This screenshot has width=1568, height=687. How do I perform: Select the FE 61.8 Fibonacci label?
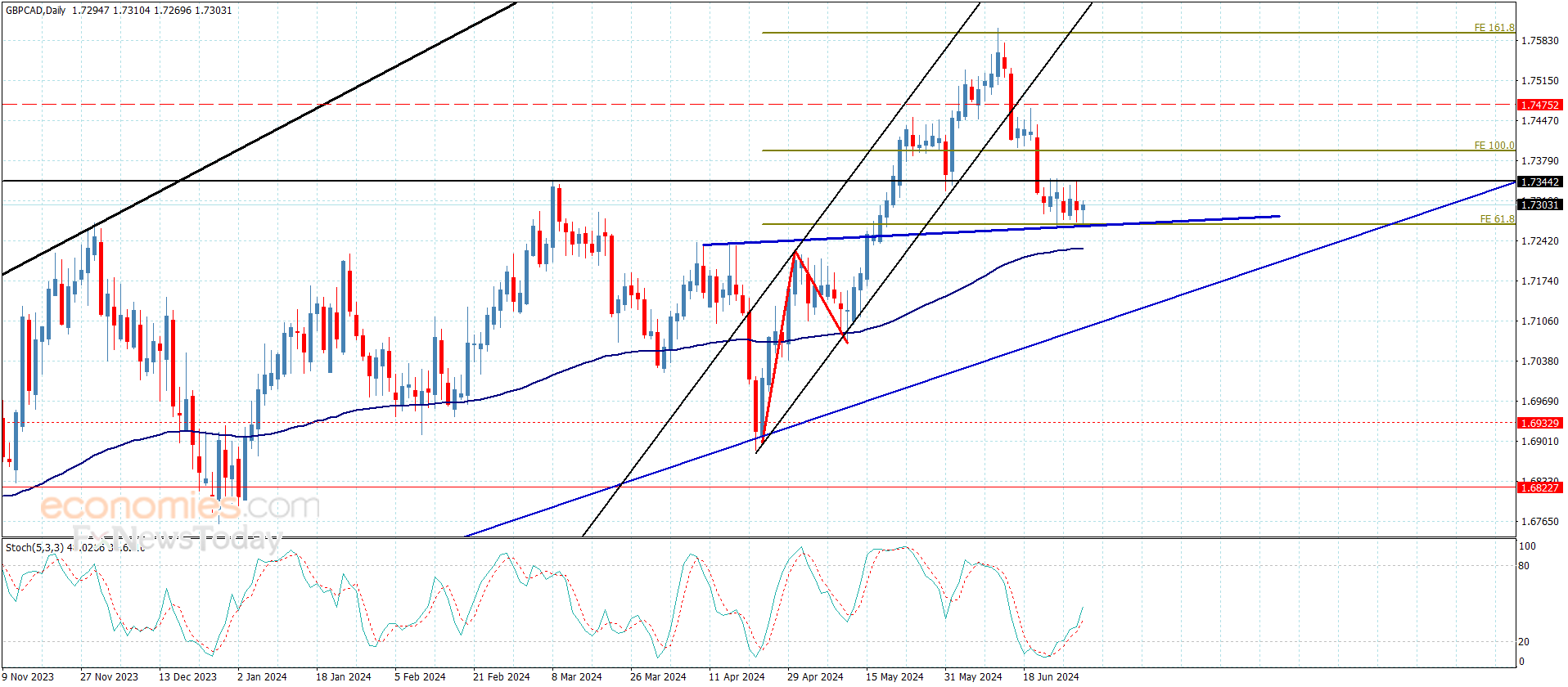tap(1497, 219)
